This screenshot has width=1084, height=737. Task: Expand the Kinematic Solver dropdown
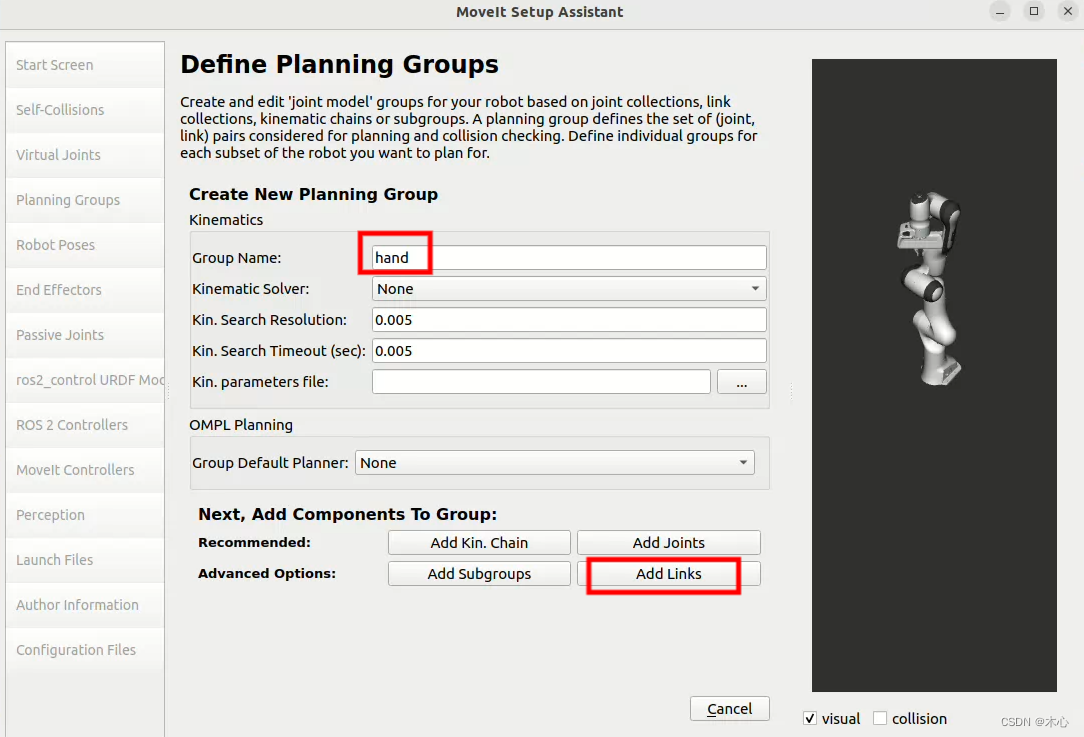569,288
